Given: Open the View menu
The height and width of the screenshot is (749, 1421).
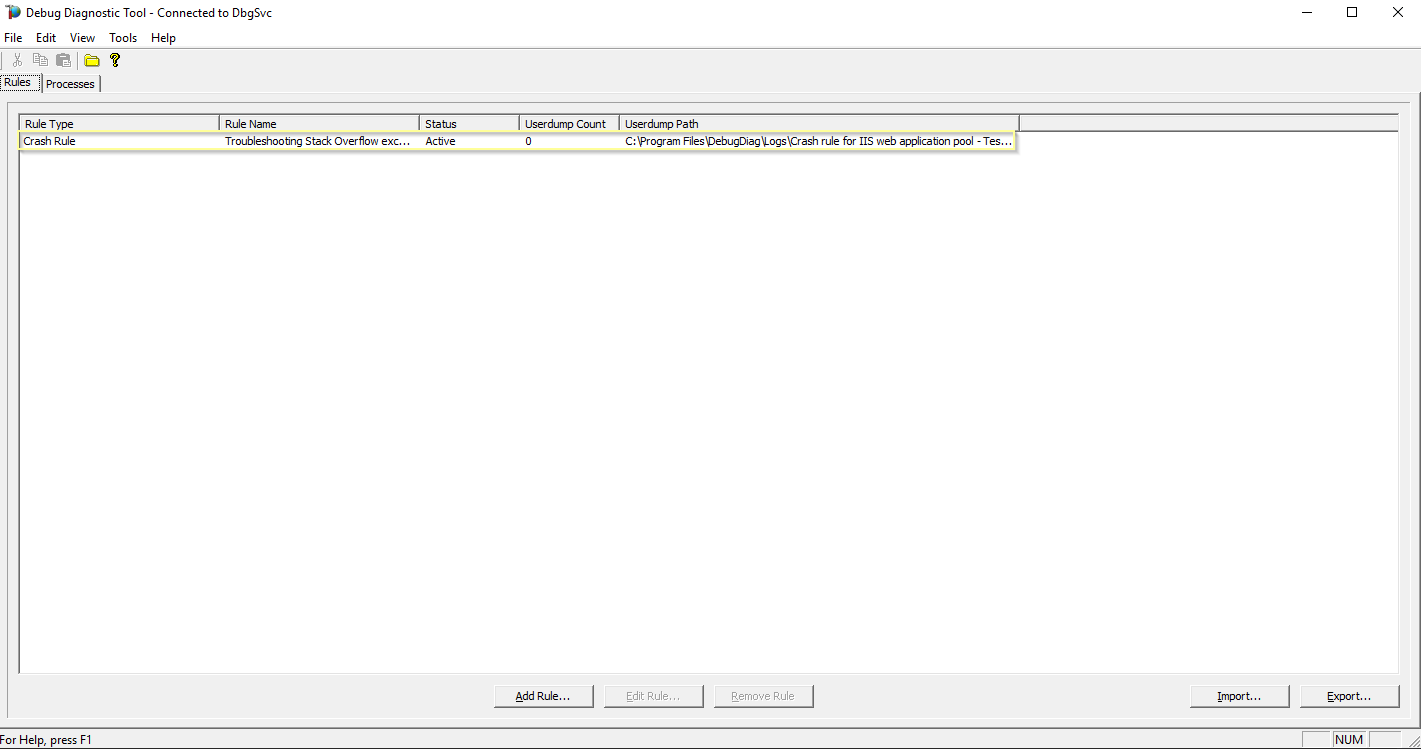Looking at the screenshot, I should pos(81,37).
